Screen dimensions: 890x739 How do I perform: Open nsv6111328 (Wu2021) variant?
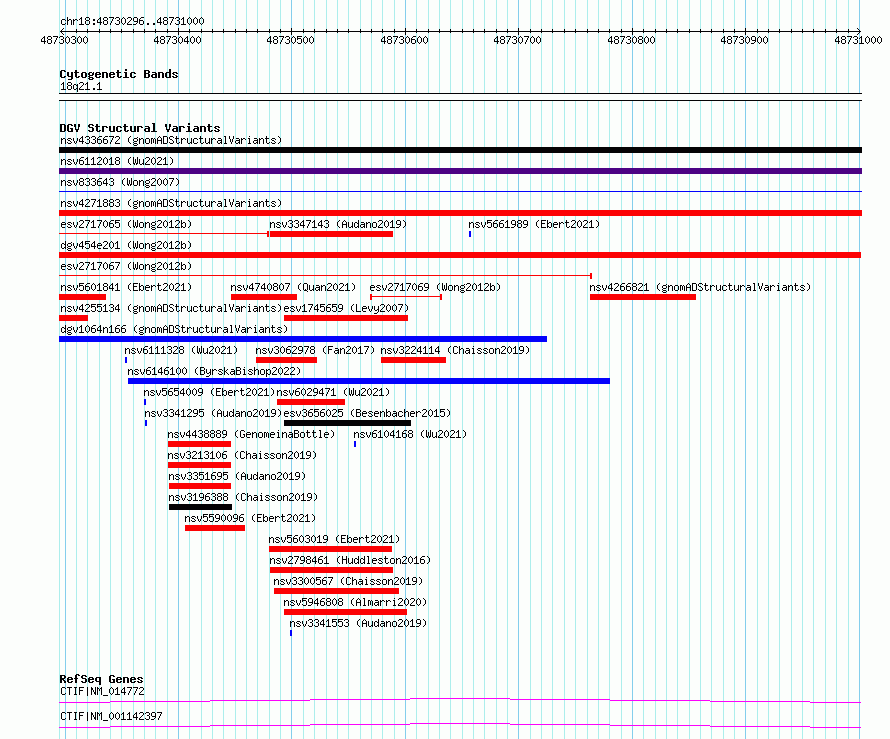pos(181,350)
